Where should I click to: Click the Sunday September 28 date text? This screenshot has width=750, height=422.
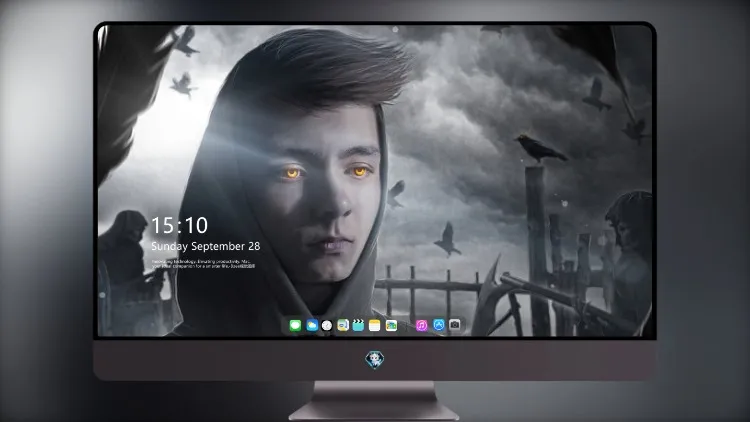click(x=206, y=246)
